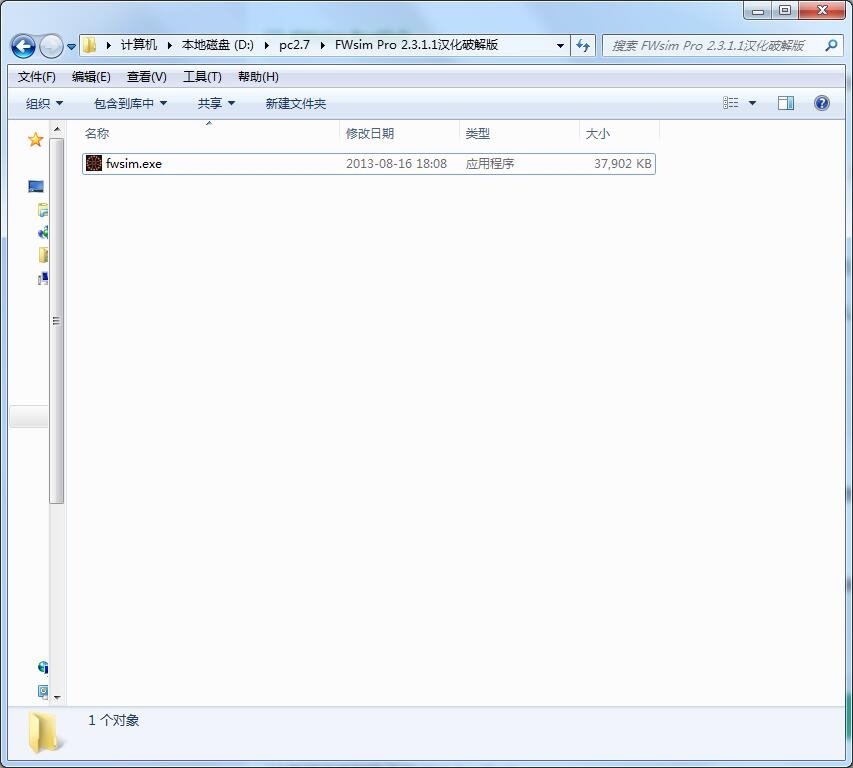
Task: Sort files by 修改日期 column header
Action: click(370, 133)
